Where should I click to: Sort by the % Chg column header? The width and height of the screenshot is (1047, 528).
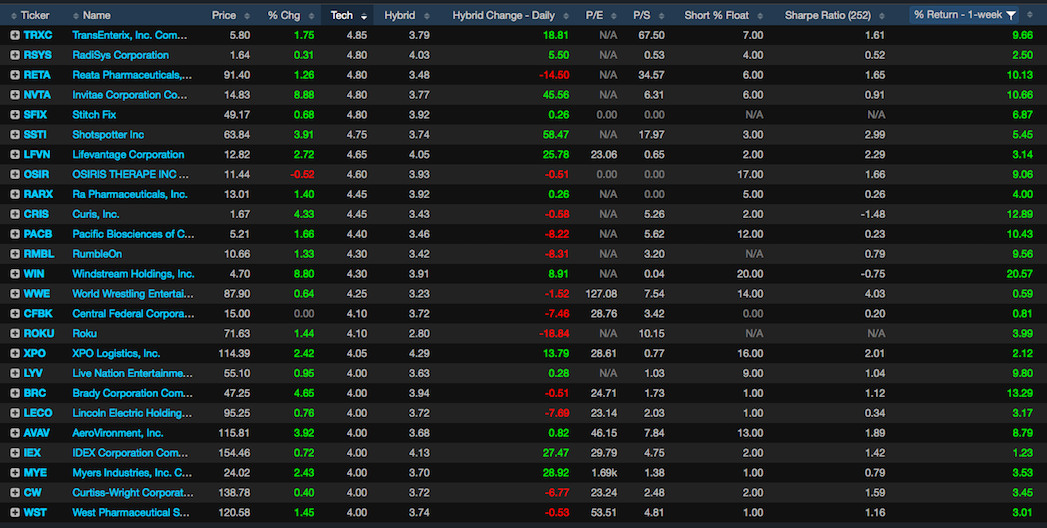click(284, 15)
